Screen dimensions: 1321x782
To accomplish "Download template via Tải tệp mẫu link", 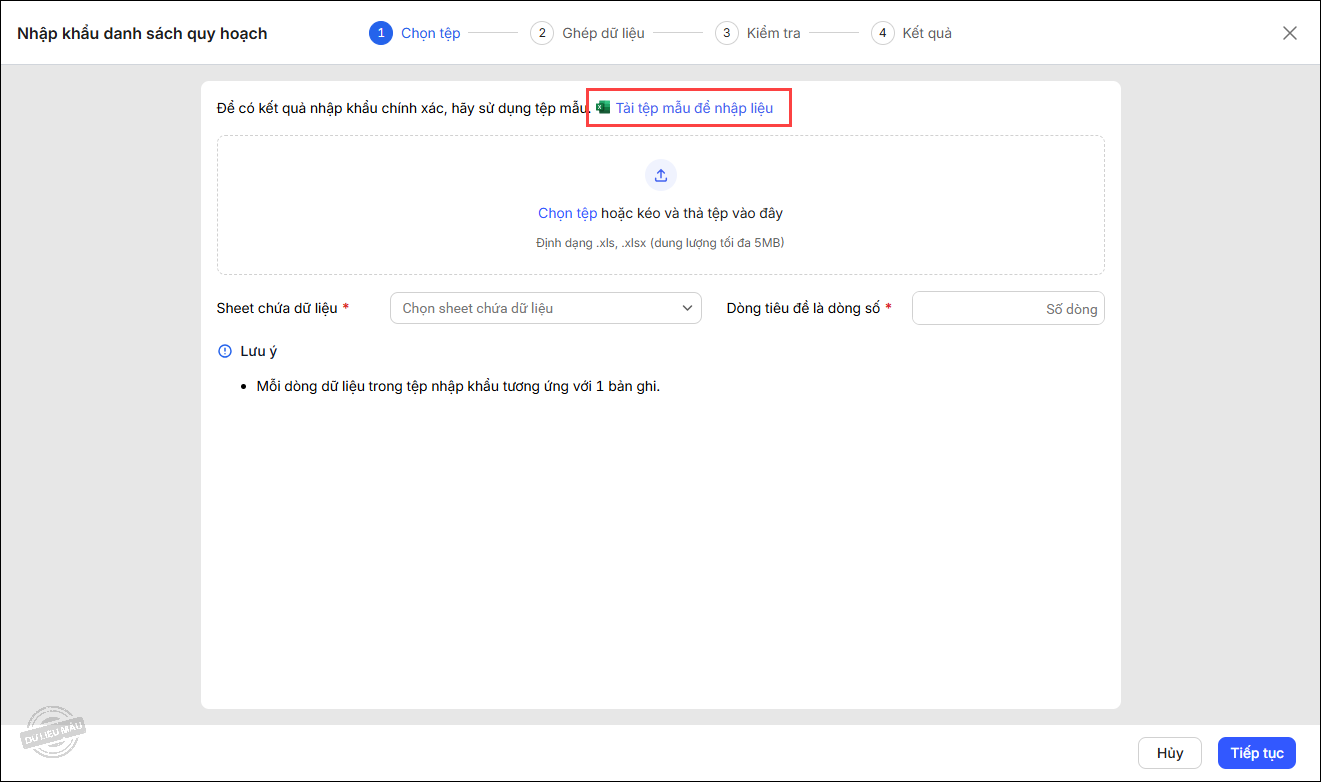I will coord(694,108).
